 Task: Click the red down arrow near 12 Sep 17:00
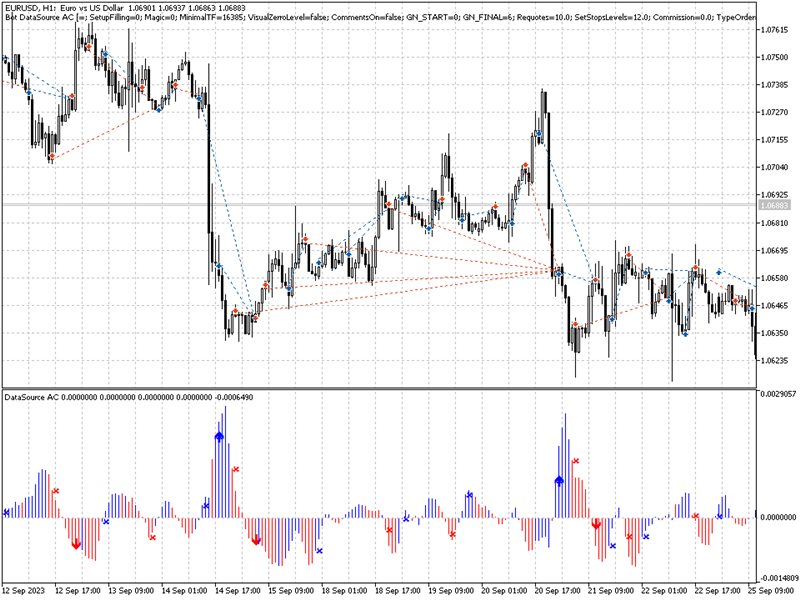coord(76,544)
